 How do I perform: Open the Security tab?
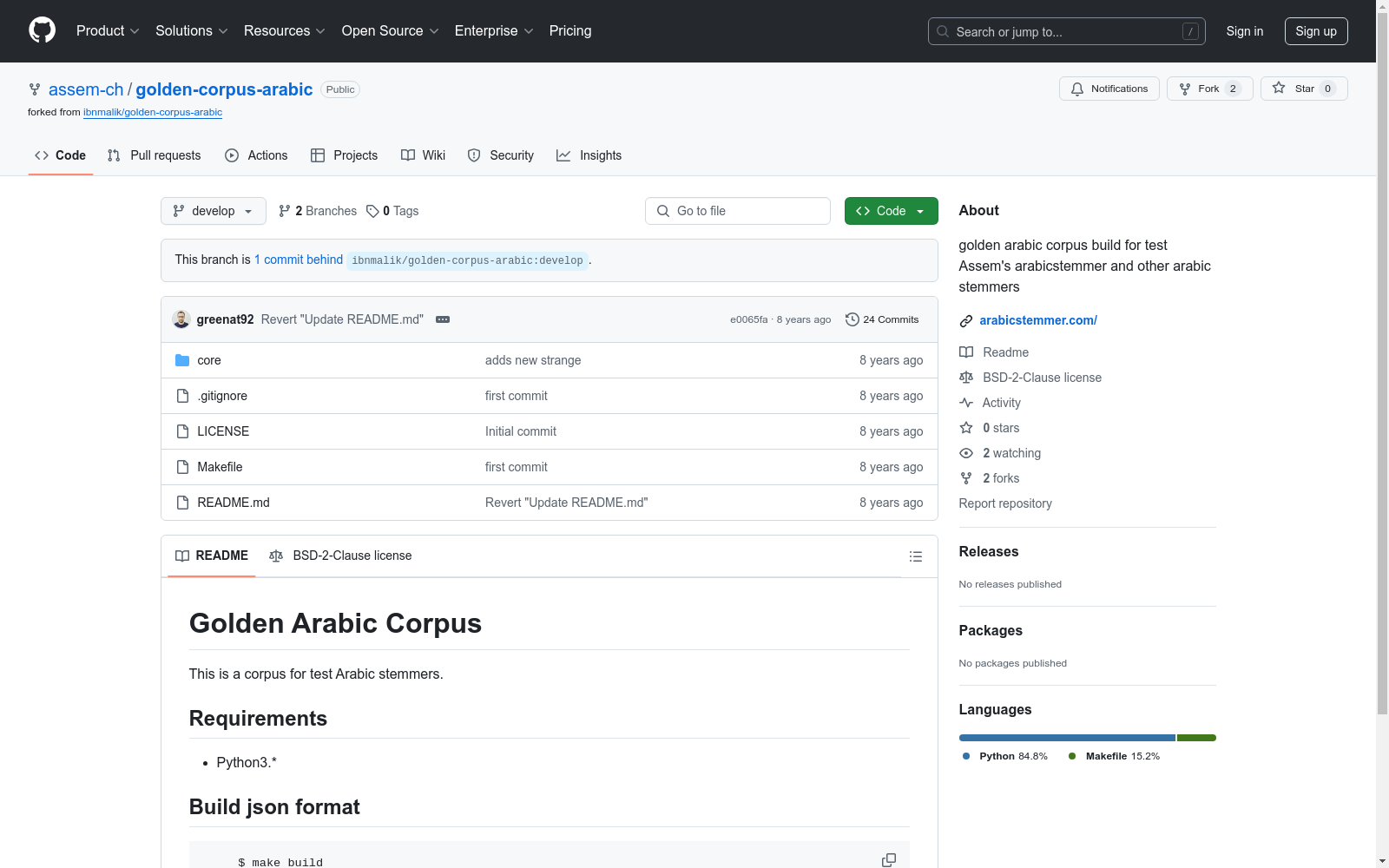(501, 155)
